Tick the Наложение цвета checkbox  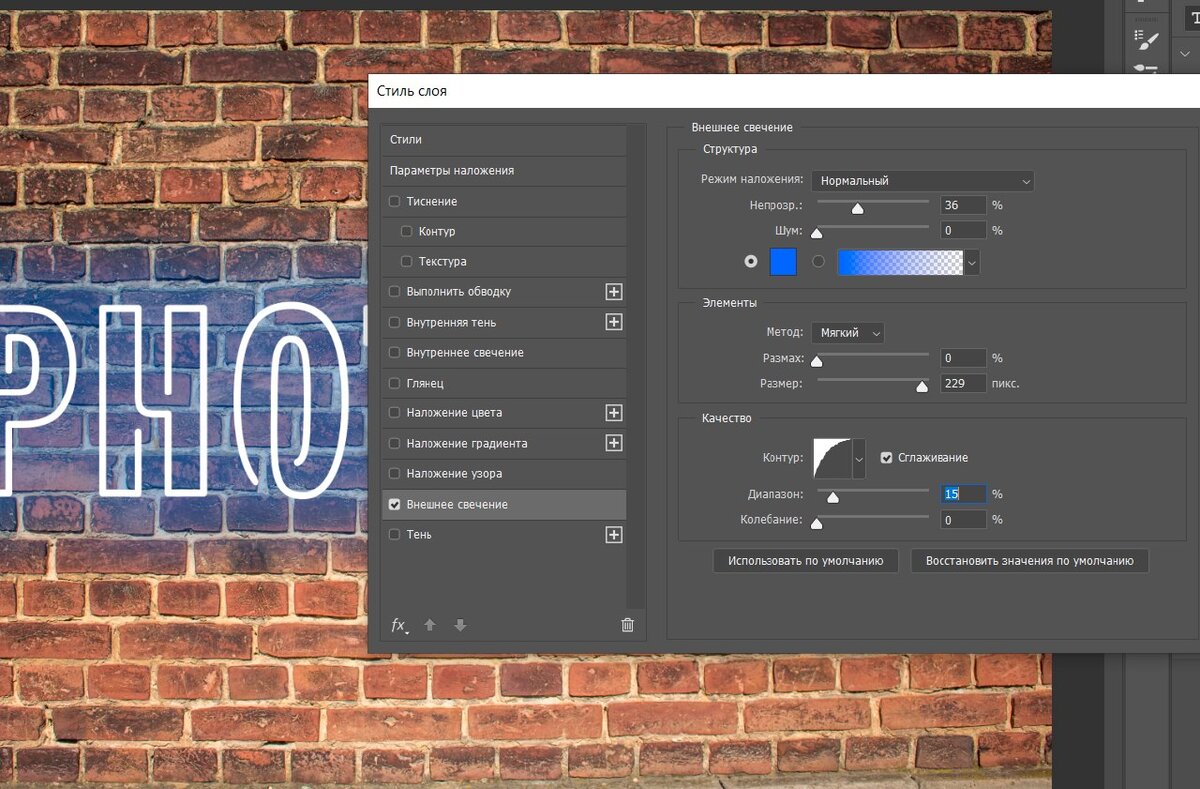[x=394, y=413]
